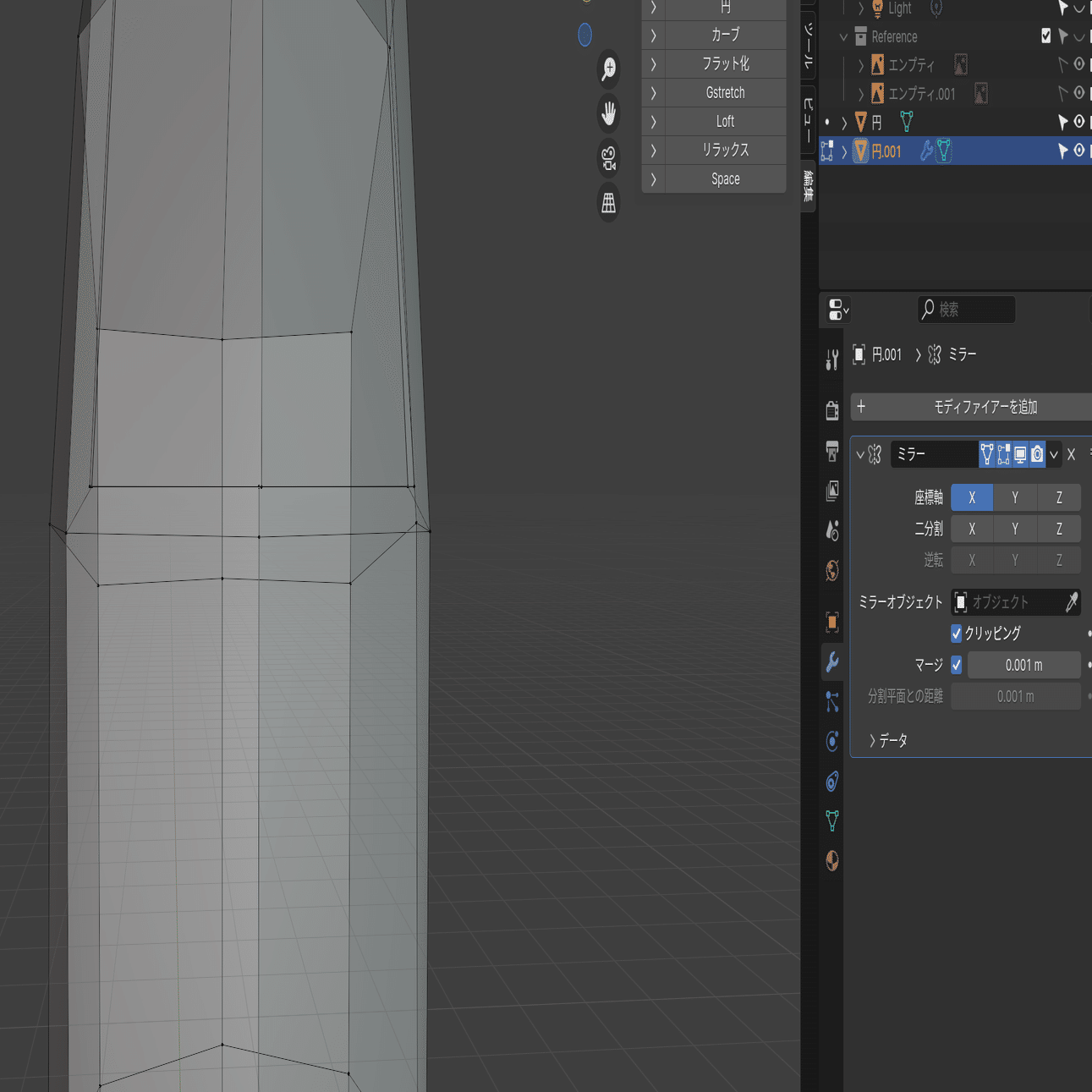Screen dimensions: 1092x1092
Task: Toggle the ミラー modifier's on-cage display
Action: pos(987,454)
